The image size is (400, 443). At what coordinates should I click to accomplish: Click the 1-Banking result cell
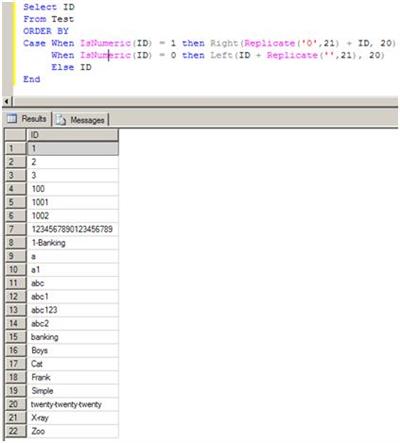coord(72,243)
